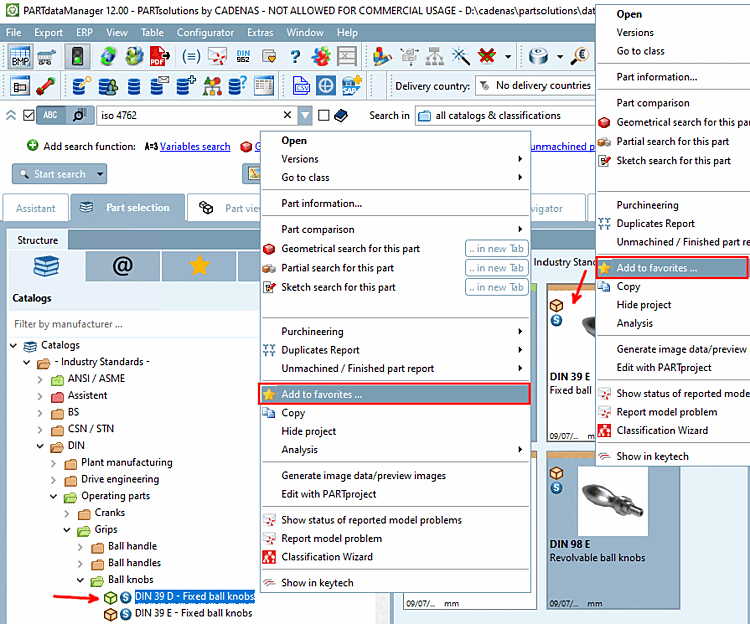
Task: Click the Filter by manufacturer field
Action: 134,324
